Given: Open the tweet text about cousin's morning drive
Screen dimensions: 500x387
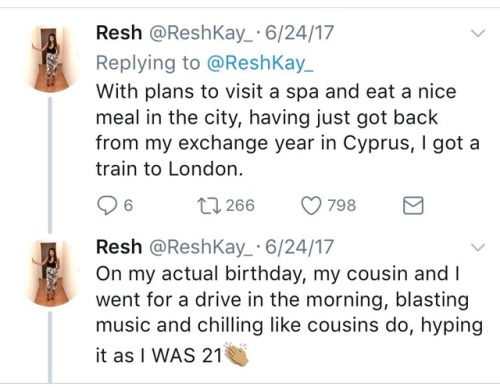Looking at the screenshot, I should (289, 314).
